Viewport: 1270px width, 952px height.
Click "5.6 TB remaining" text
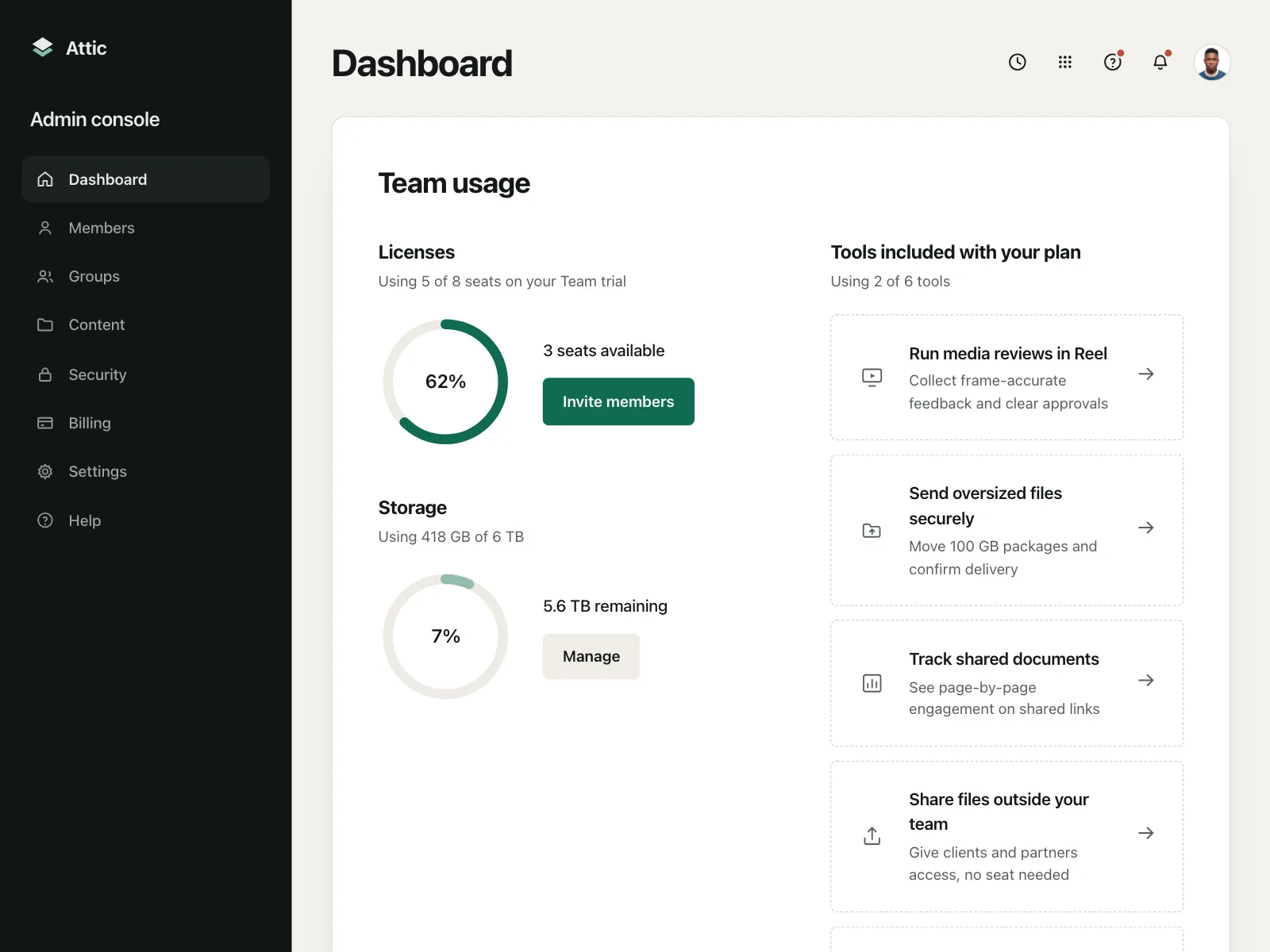pos(605,606)
